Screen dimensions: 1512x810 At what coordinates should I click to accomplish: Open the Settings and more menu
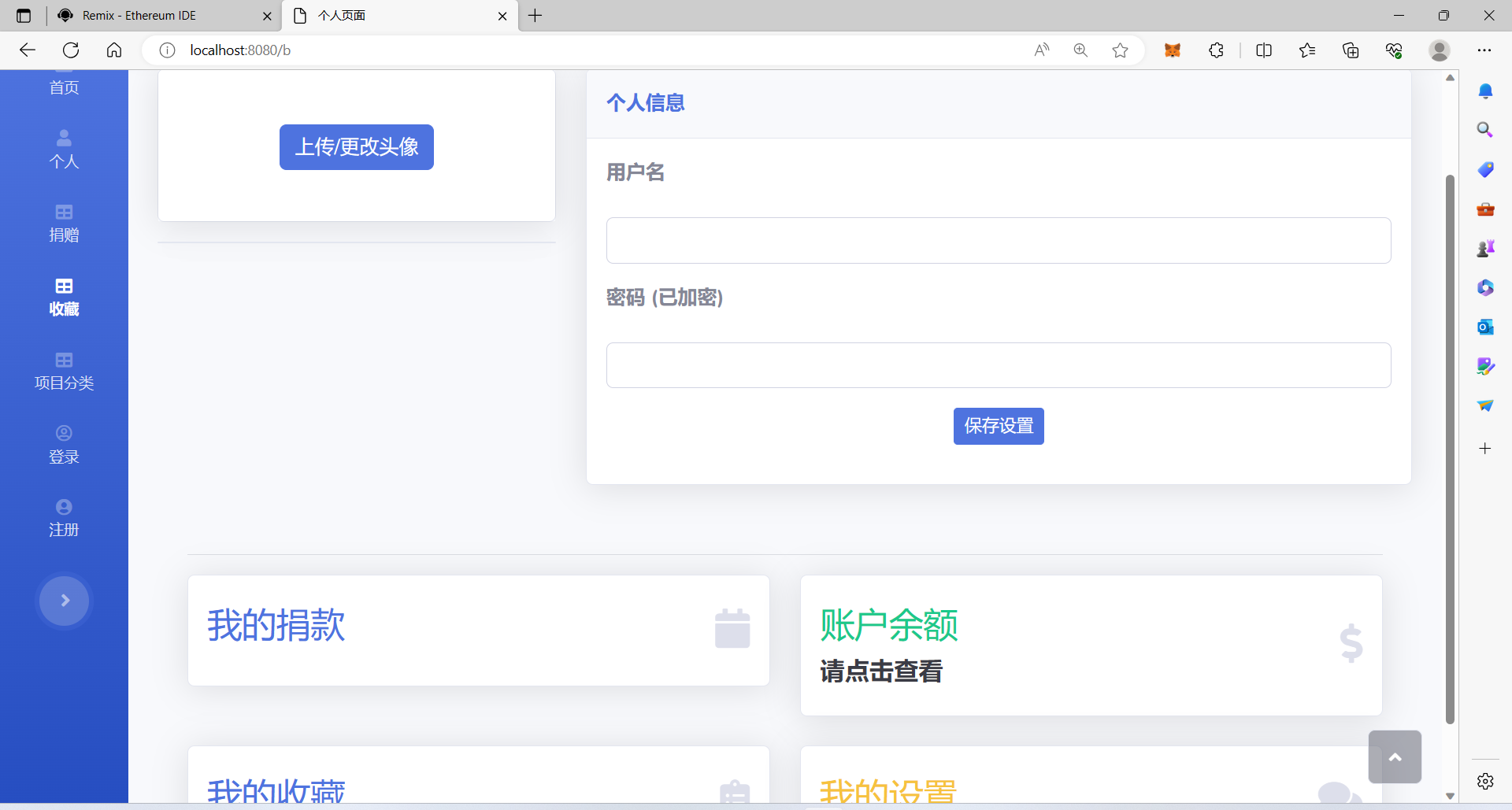point(1484,50)
